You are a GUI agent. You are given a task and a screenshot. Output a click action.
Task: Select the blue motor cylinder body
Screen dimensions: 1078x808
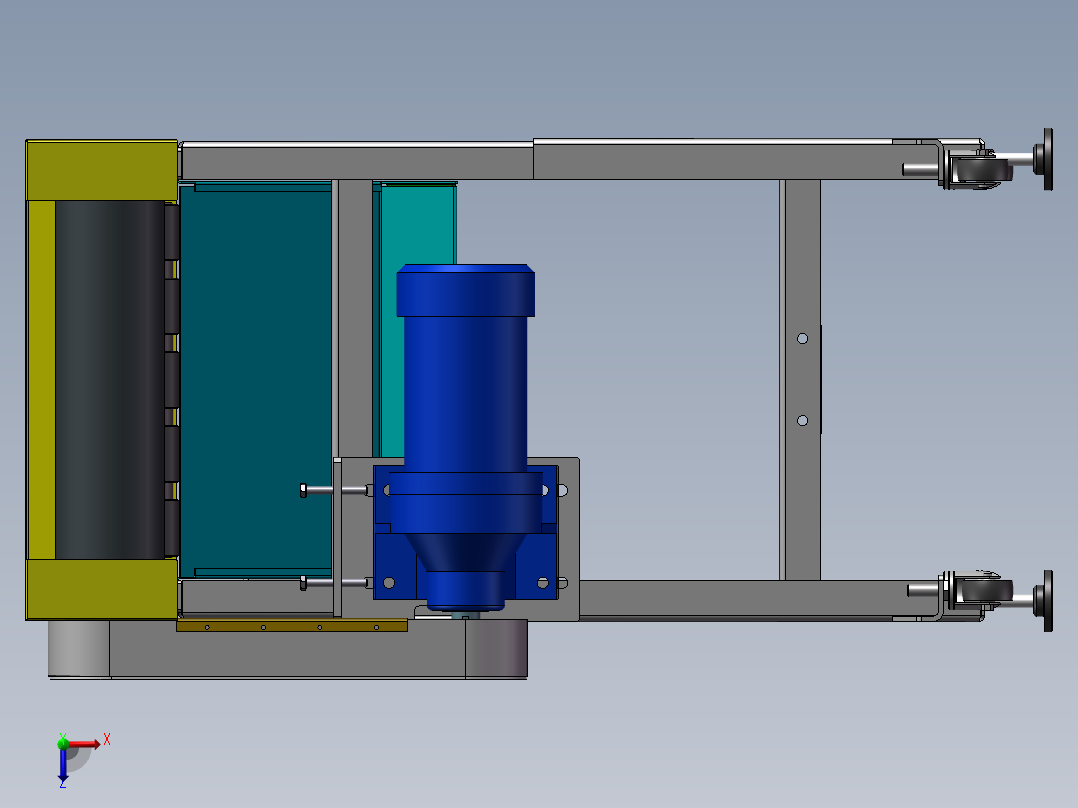[465, 393]
